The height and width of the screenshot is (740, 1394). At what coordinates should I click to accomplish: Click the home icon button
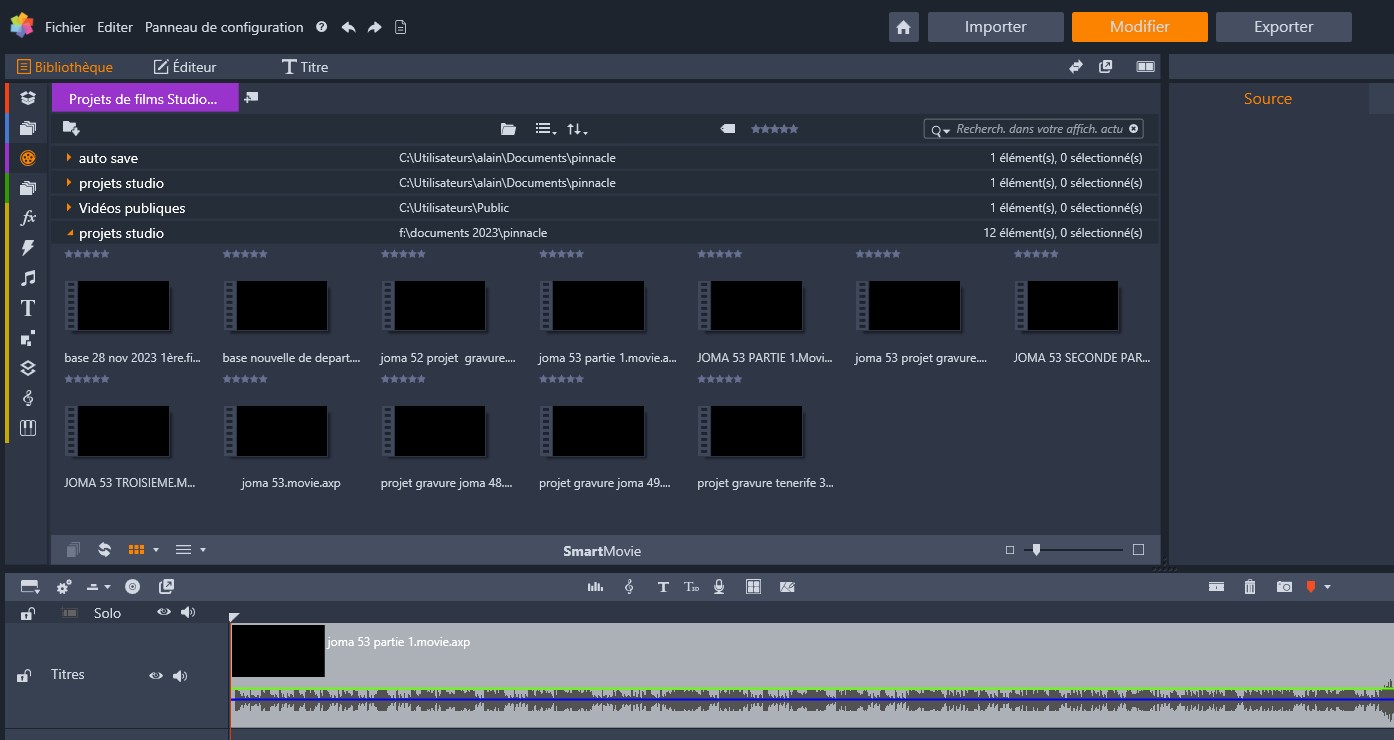(x=904, y=27)
